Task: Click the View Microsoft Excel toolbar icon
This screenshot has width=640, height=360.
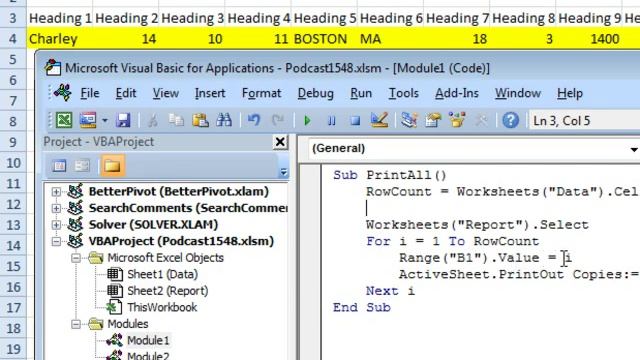Action: pyautogui.click(x=64, y=120)
